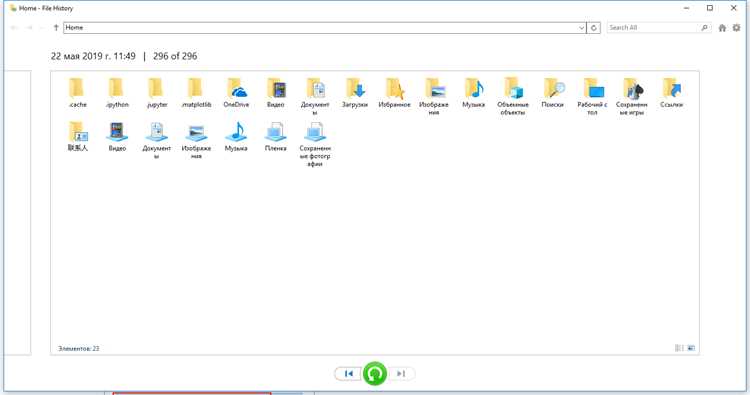Screen dimensions: 750x395
Task: Go up one folder level
Action: [x=56, y=28]
